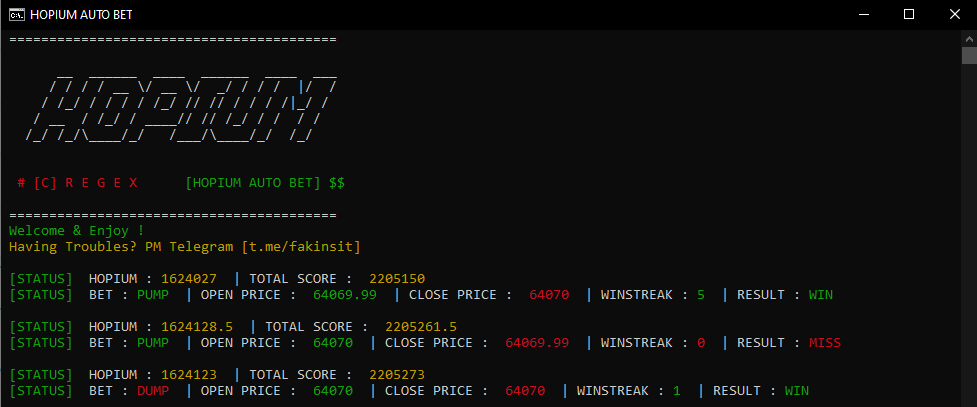Close the HOPIUM AUTO BET window

click(x=954, y=14)
